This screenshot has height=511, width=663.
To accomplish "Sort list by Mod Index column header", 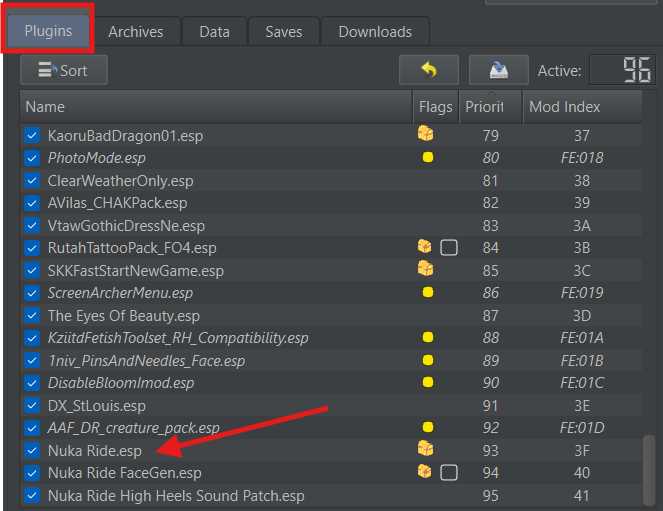I will (582, 107).
